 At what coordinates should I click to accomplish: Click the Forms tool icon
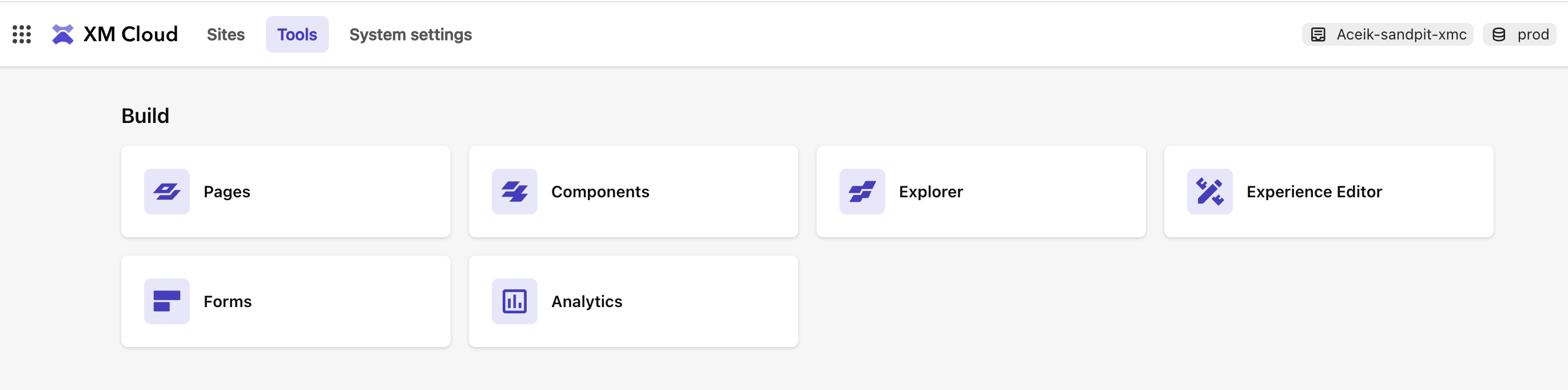167,301
